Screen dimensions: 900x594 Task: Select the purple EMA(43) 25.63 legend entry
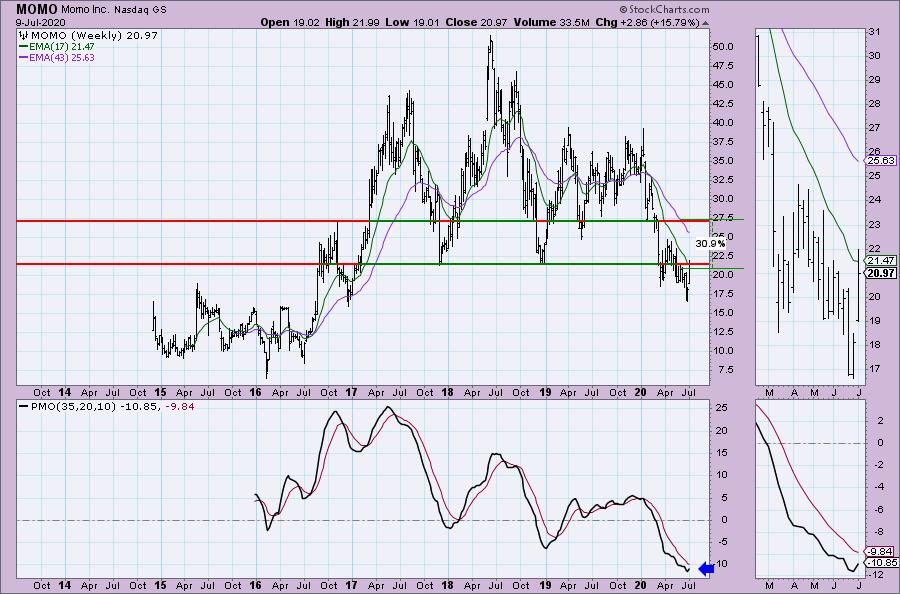pyautogui.click(x=57, y=57)
